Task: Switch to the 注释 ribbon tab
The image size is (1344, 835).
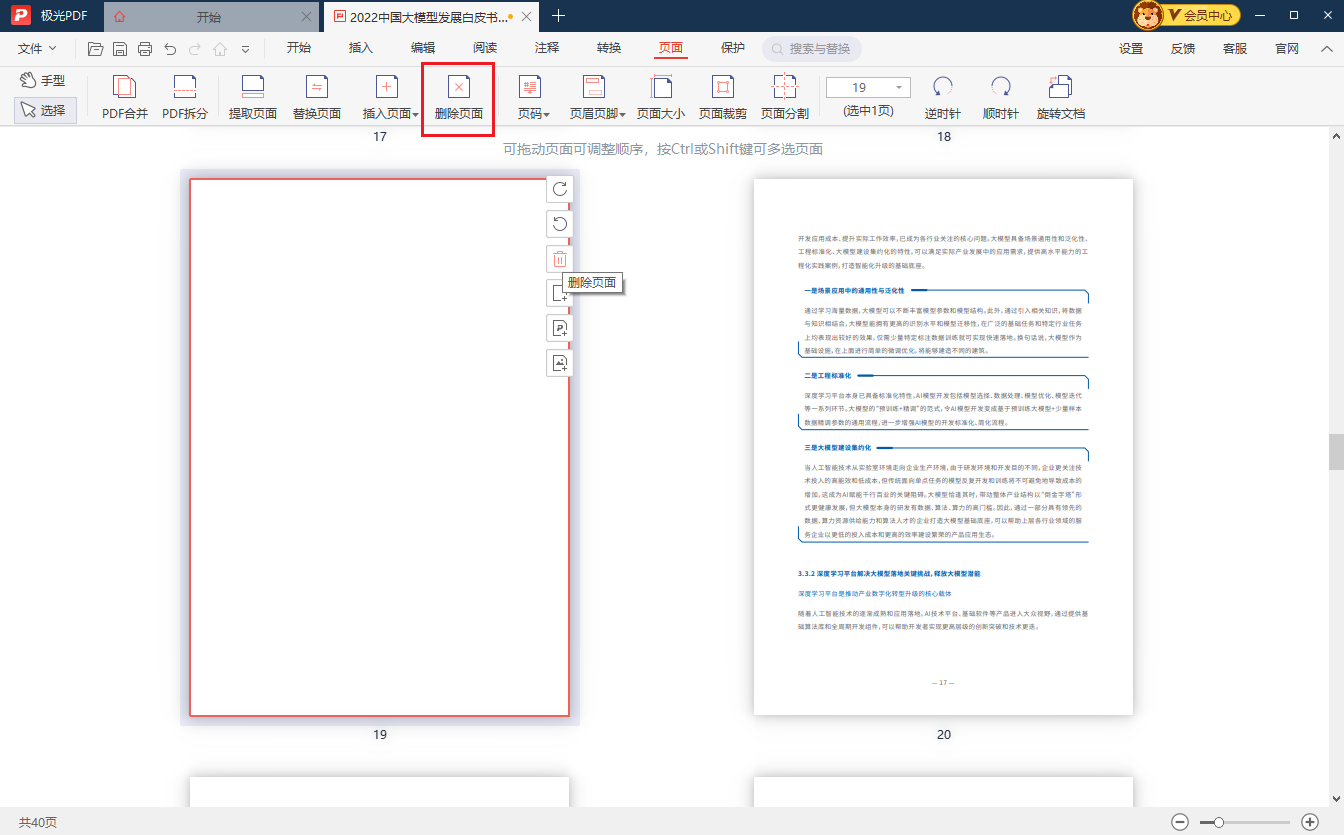Action: pyautogui.click(x=547, y=48)
